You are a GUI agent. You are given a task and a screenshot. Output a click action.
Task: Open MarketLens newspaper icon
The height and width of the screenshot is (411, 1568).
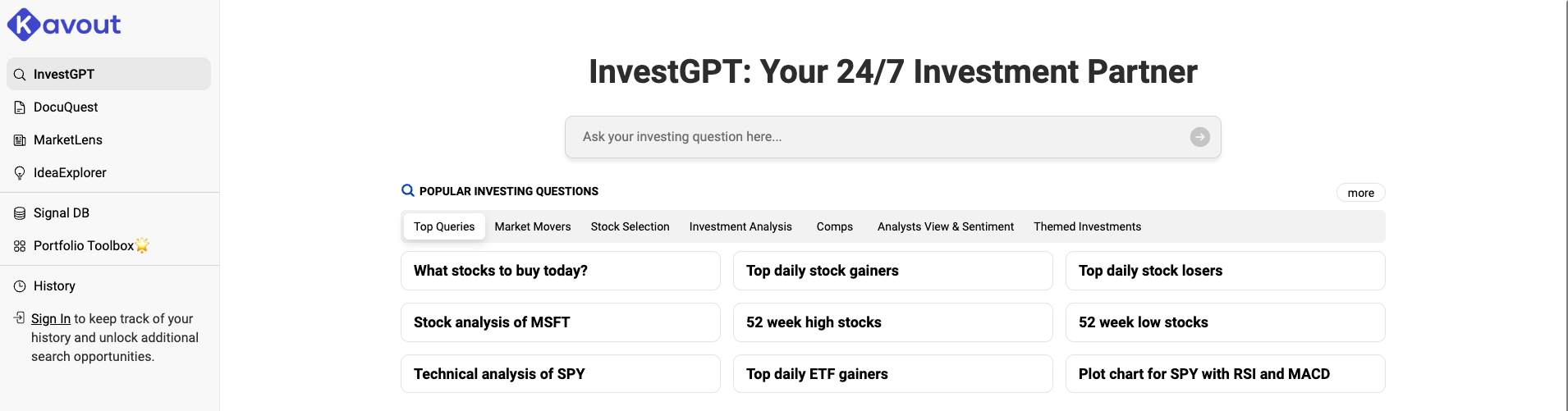coord(20,140)
